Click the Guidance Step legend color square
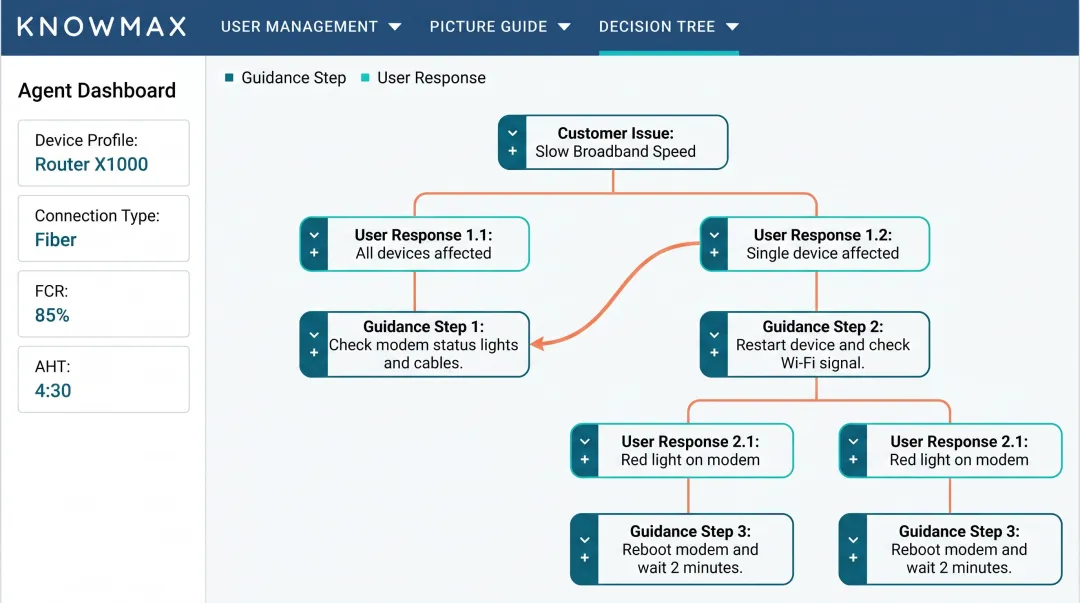Viewport: 1080px width, 603px height. tap(229, 77)
